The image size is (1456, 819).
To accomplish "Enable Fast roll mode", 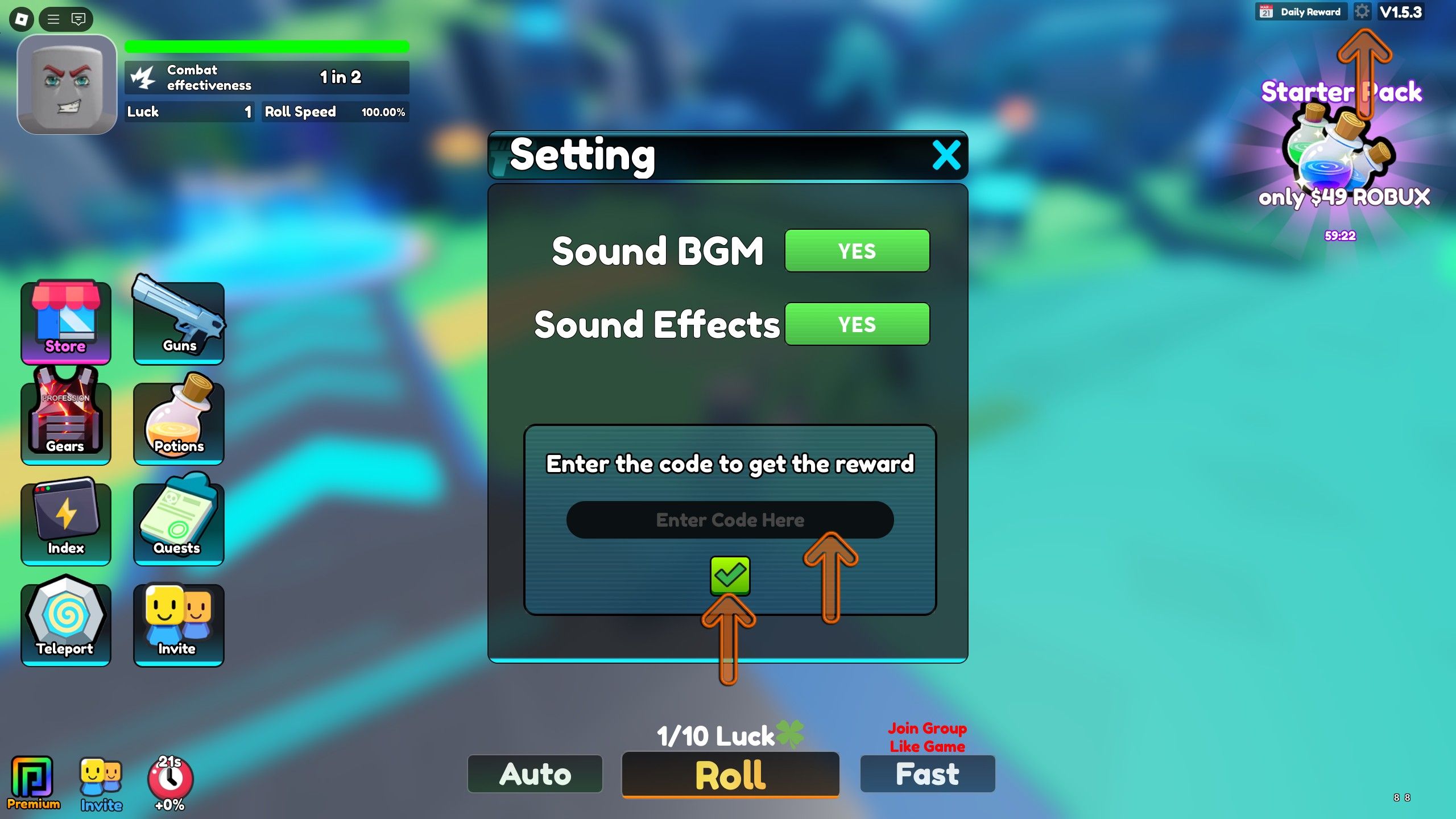I will coord(926,774).
